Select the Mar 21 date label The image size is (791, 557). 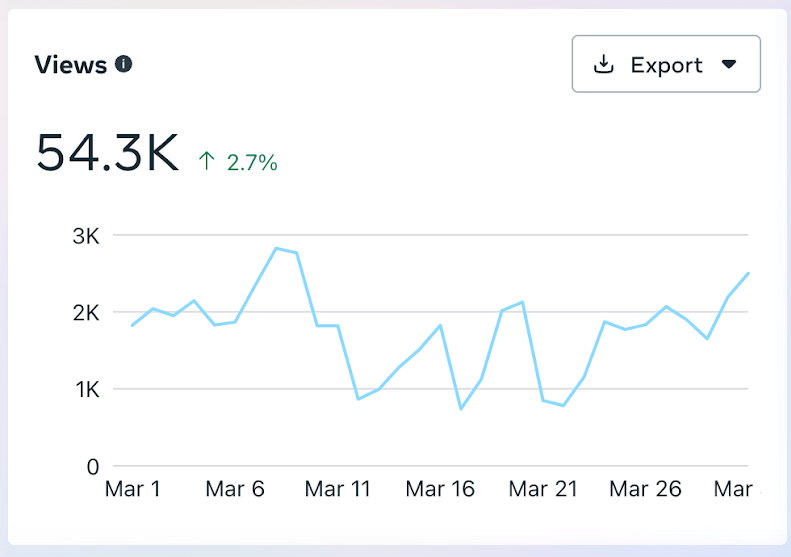coord(542,489)
